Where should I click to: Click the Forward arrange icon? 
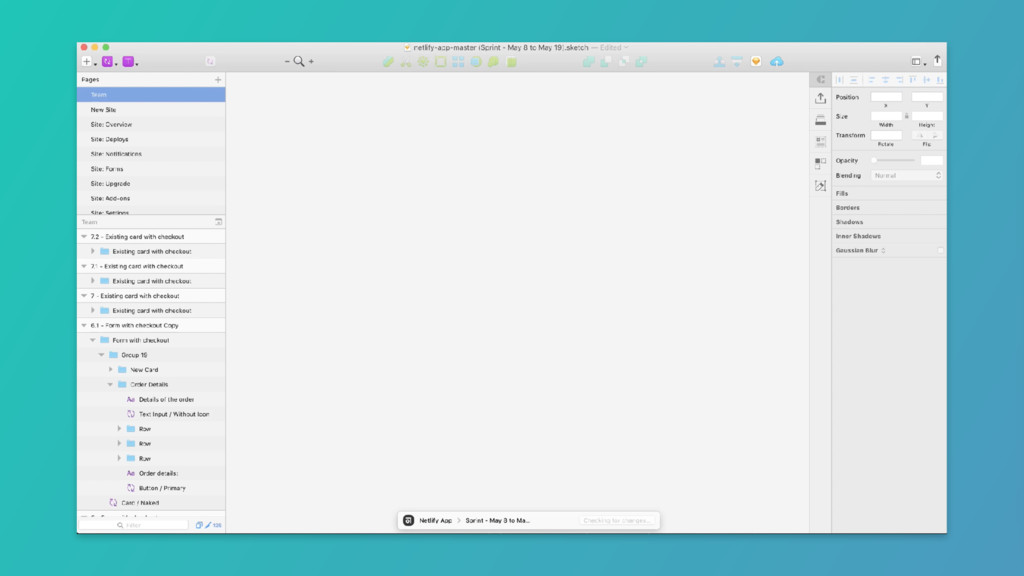(x=719, y=61)
